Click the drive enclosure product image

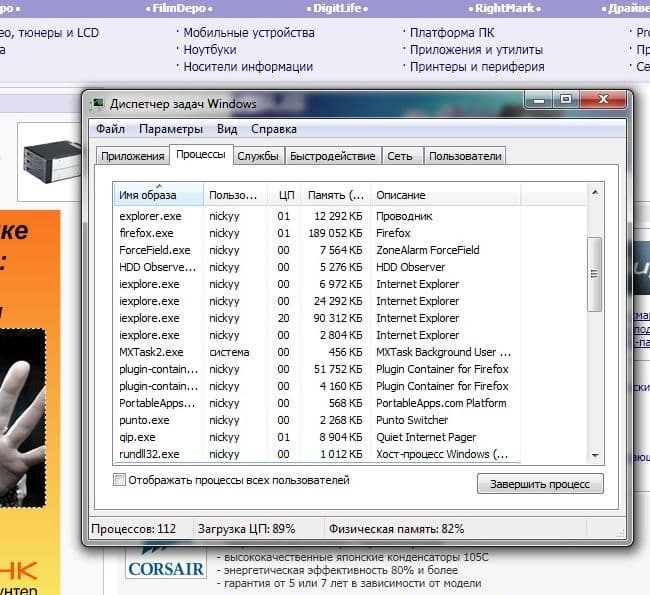point(52,162)
